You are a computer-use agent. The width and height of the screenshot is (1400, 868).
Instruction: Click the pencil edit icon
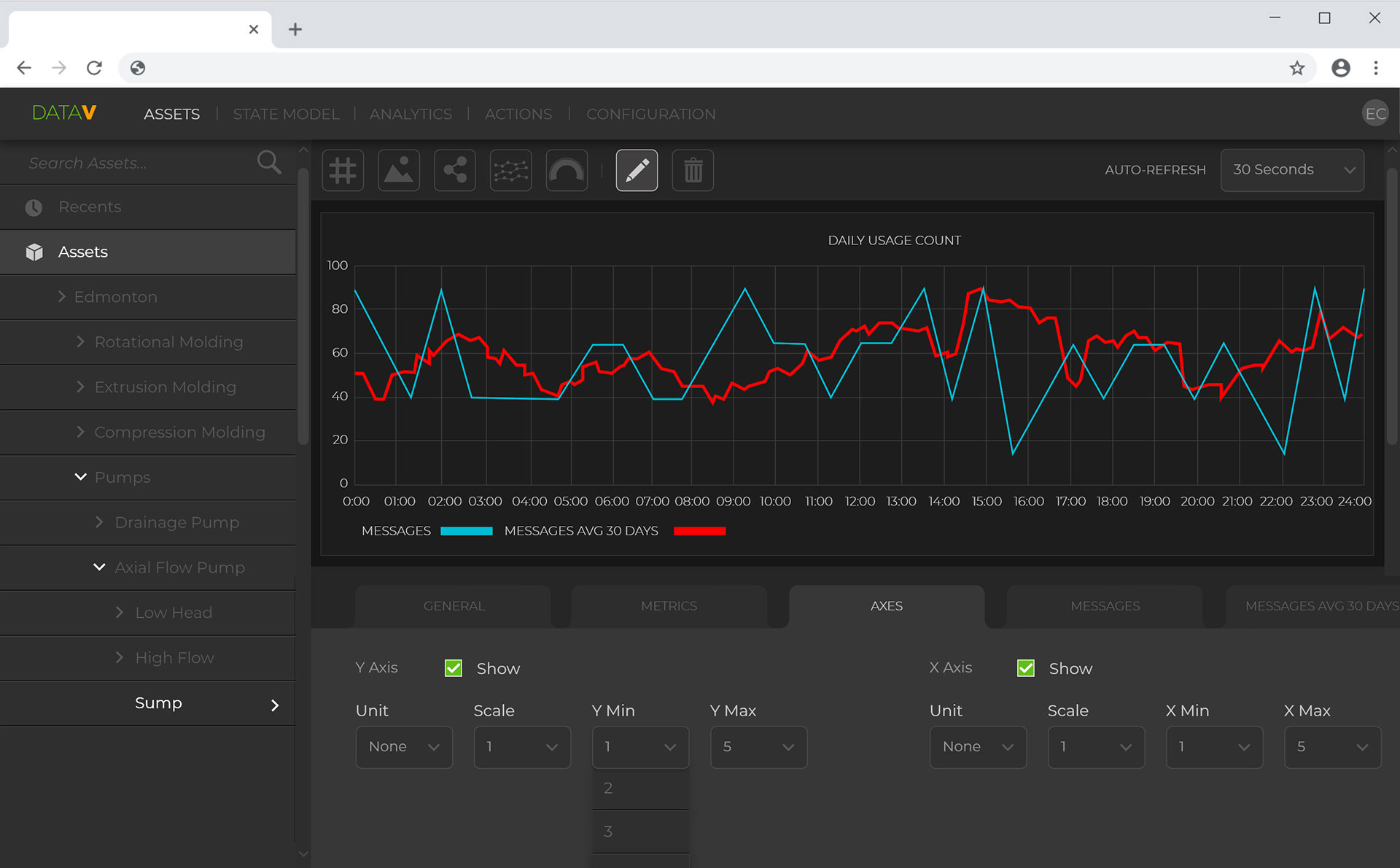pos(637,171)
